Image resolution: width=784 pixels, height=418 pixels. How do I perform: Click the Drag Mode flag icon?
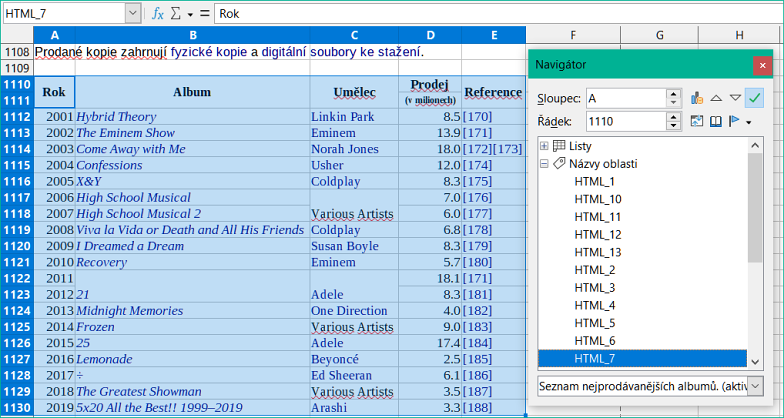734,122
